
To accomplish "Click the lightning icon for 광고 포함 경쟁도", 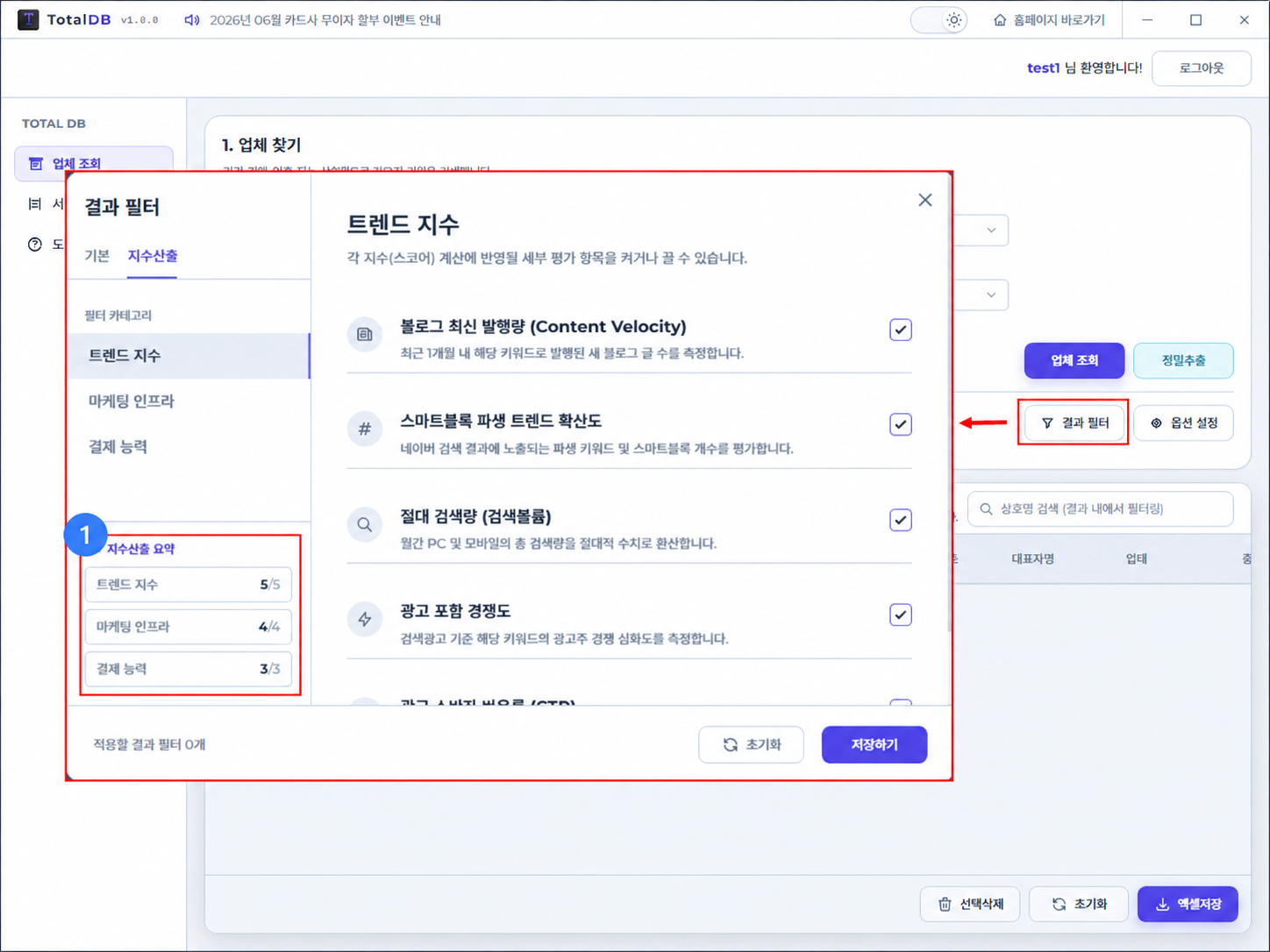I will pyautogui.click(x=365, y=619).
